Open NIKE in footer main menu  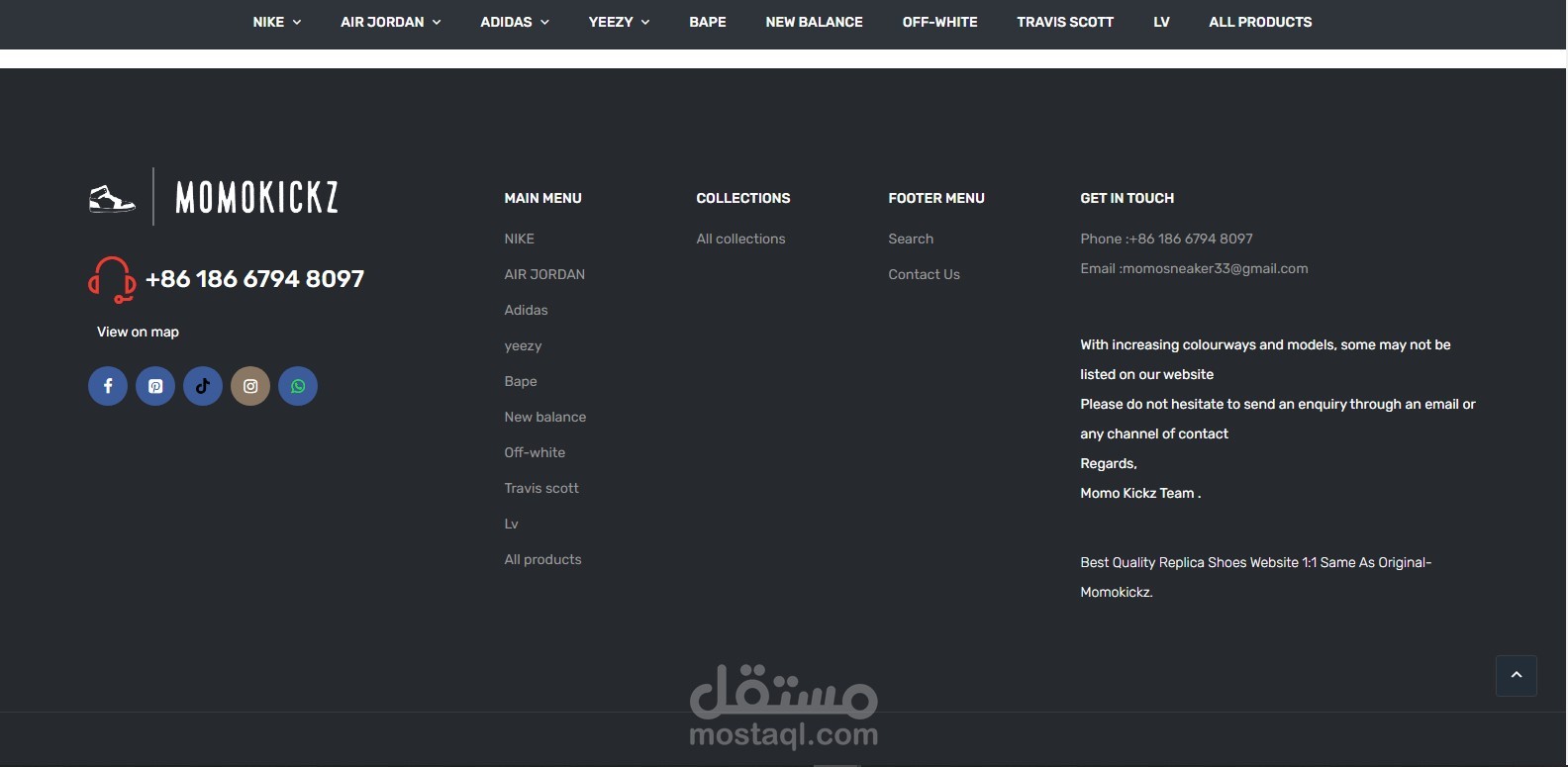519,239
